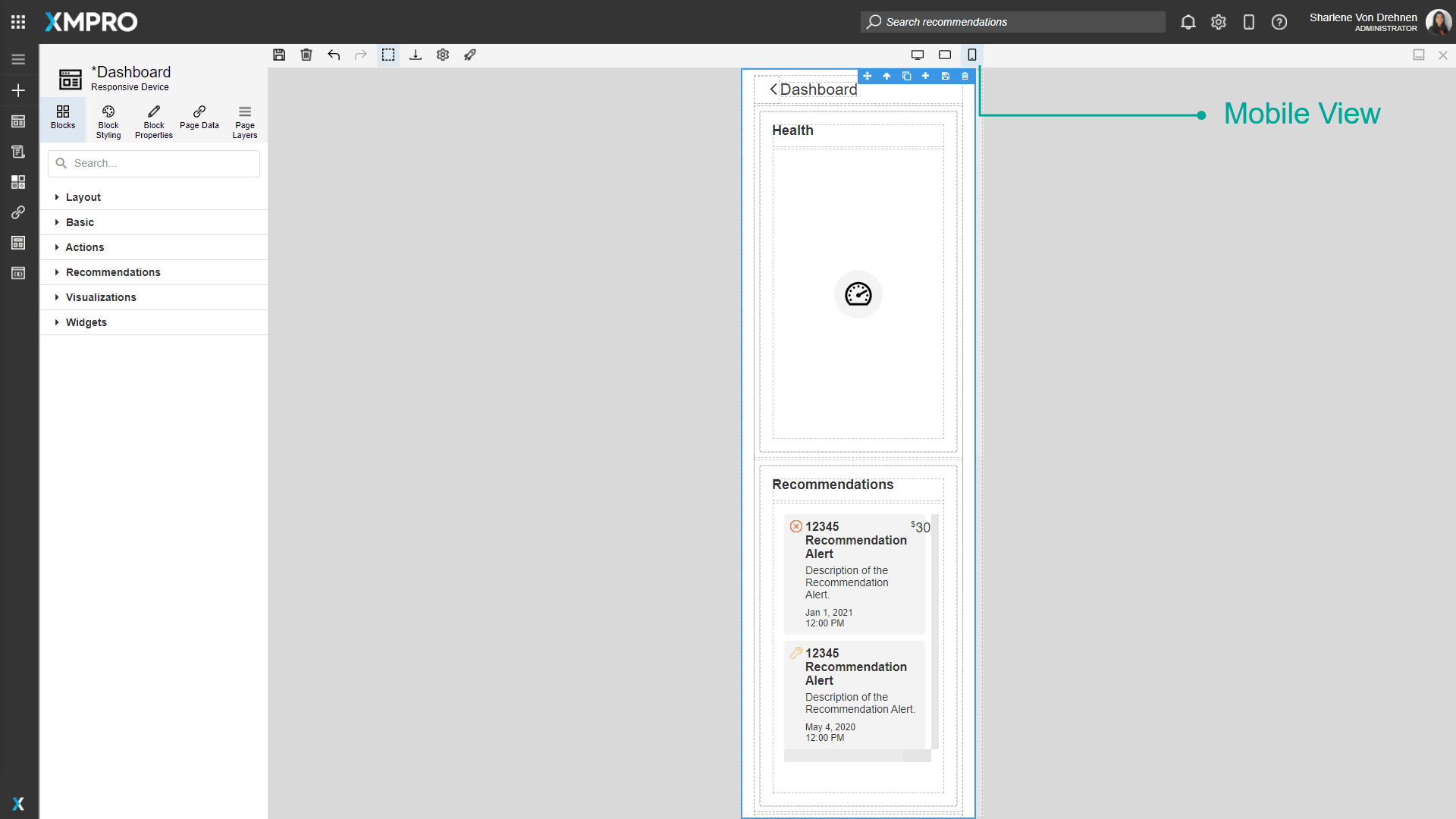Open dashboard settings via the gear icon
This screenshot has width=1456, height=819.
[x=443, y=55]
